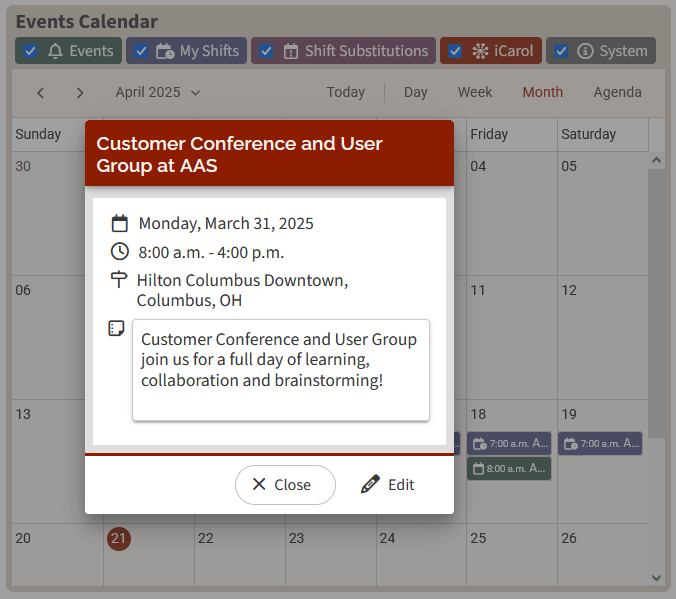Click the clock time icon in popup
The image size is (676, 599).
click(119, 251)
